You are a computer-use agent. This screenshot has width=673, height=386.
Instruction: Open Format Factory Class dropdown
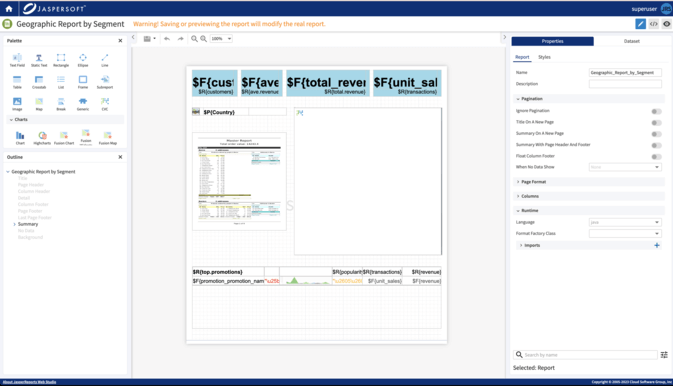click(625, 234)
